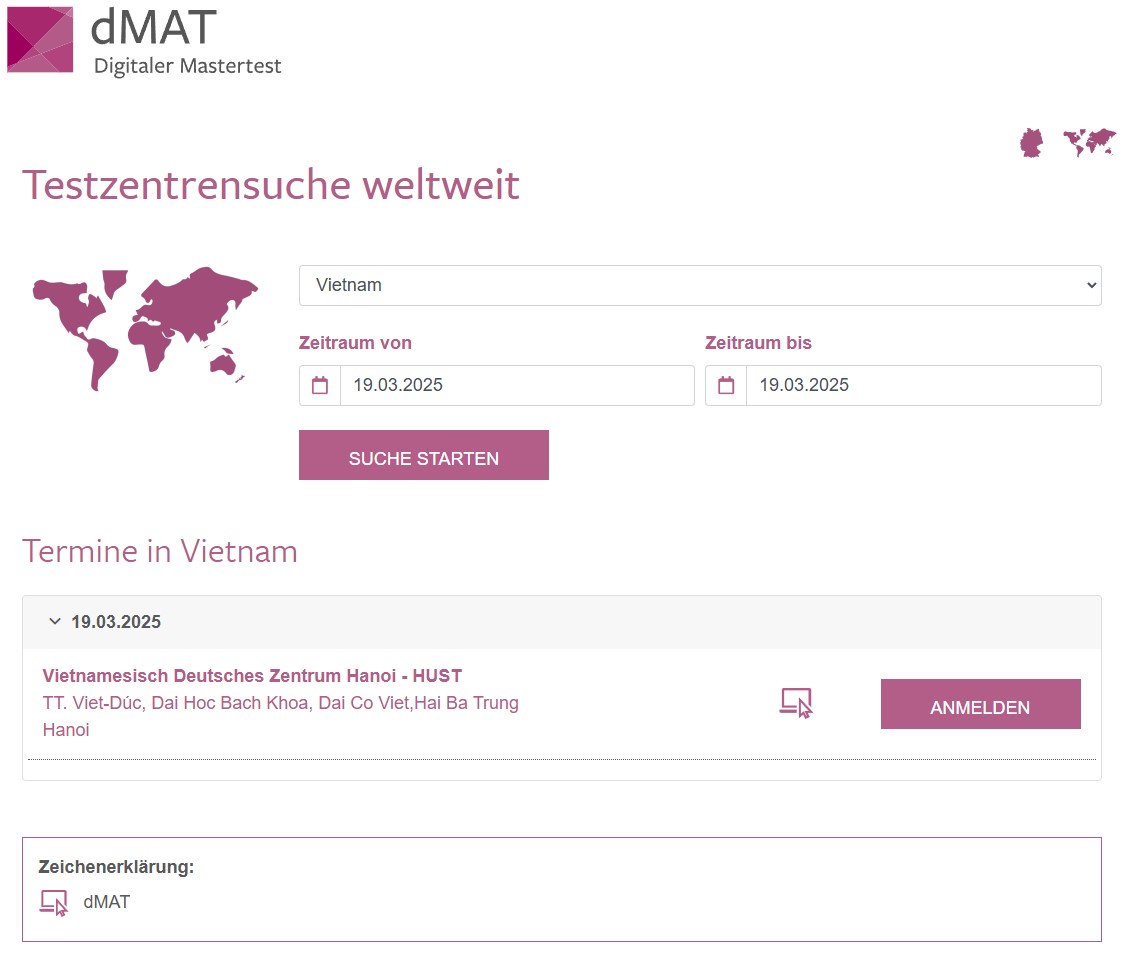The width and height of the screenshot is (1138, 954).
Task: Focus the Zeitraum von date field
Action: pos(517,385)
